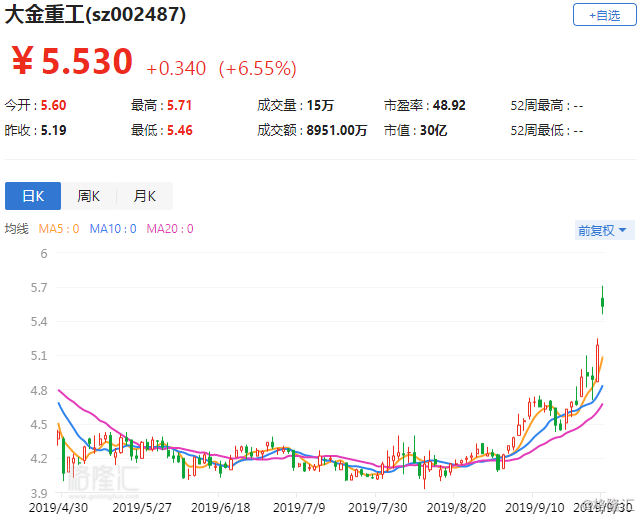Click the 52周最高 field
The image size is (642, 519).
click(547, 106)
